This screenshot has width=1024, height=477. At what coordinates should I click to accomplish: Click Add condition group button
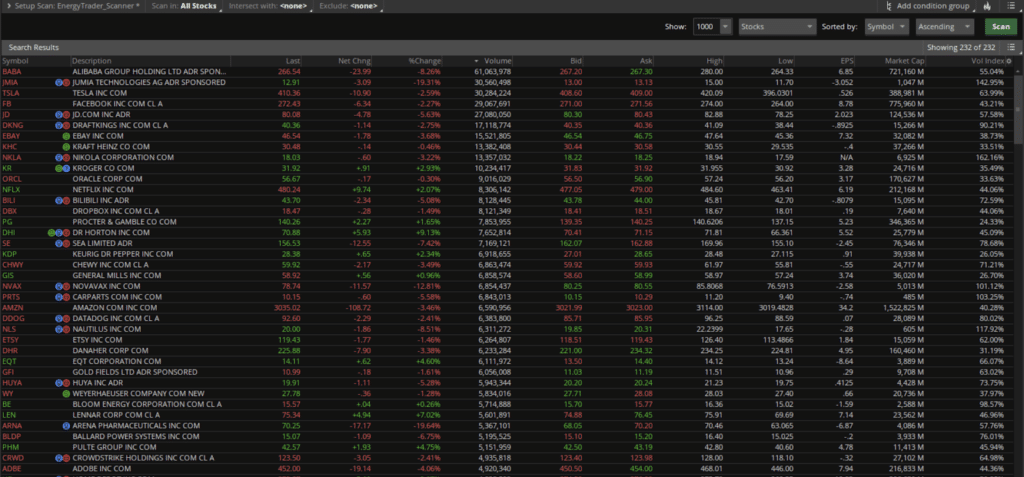point(929,6)
